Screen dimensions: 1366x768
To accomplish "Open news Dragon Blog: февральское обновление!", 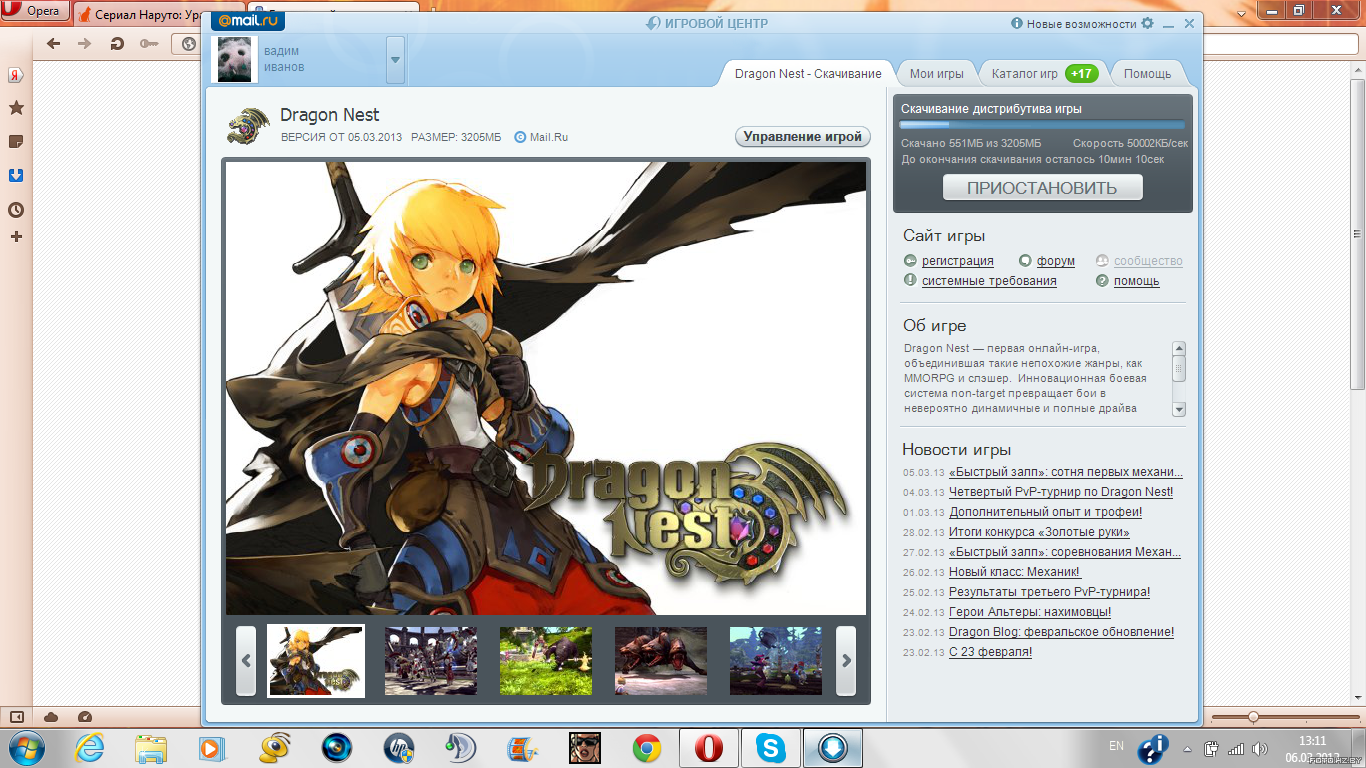I will pyautogui.click(x=1062, y=632).
